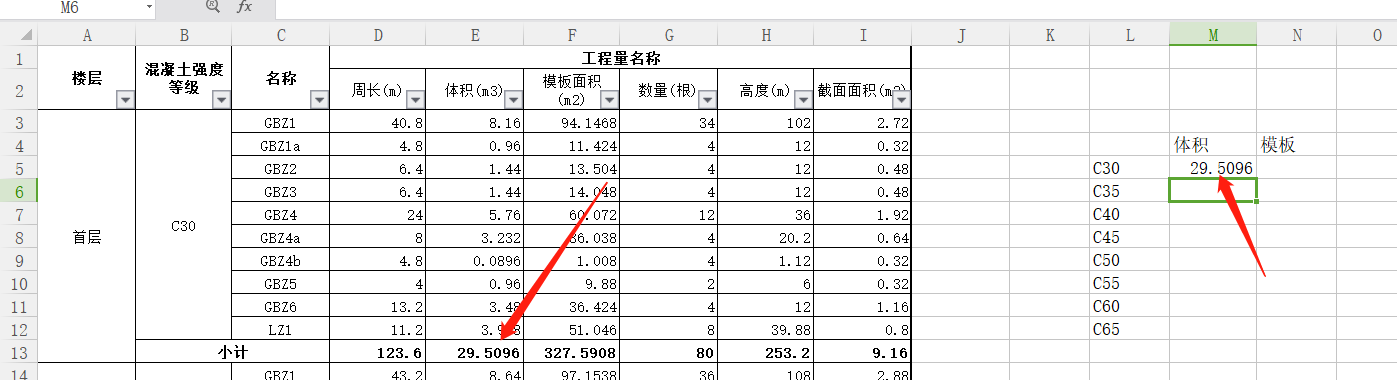Click cell containing GBZ1 in row 3
Screen dimensions: 1397x380
coord(280,123)
